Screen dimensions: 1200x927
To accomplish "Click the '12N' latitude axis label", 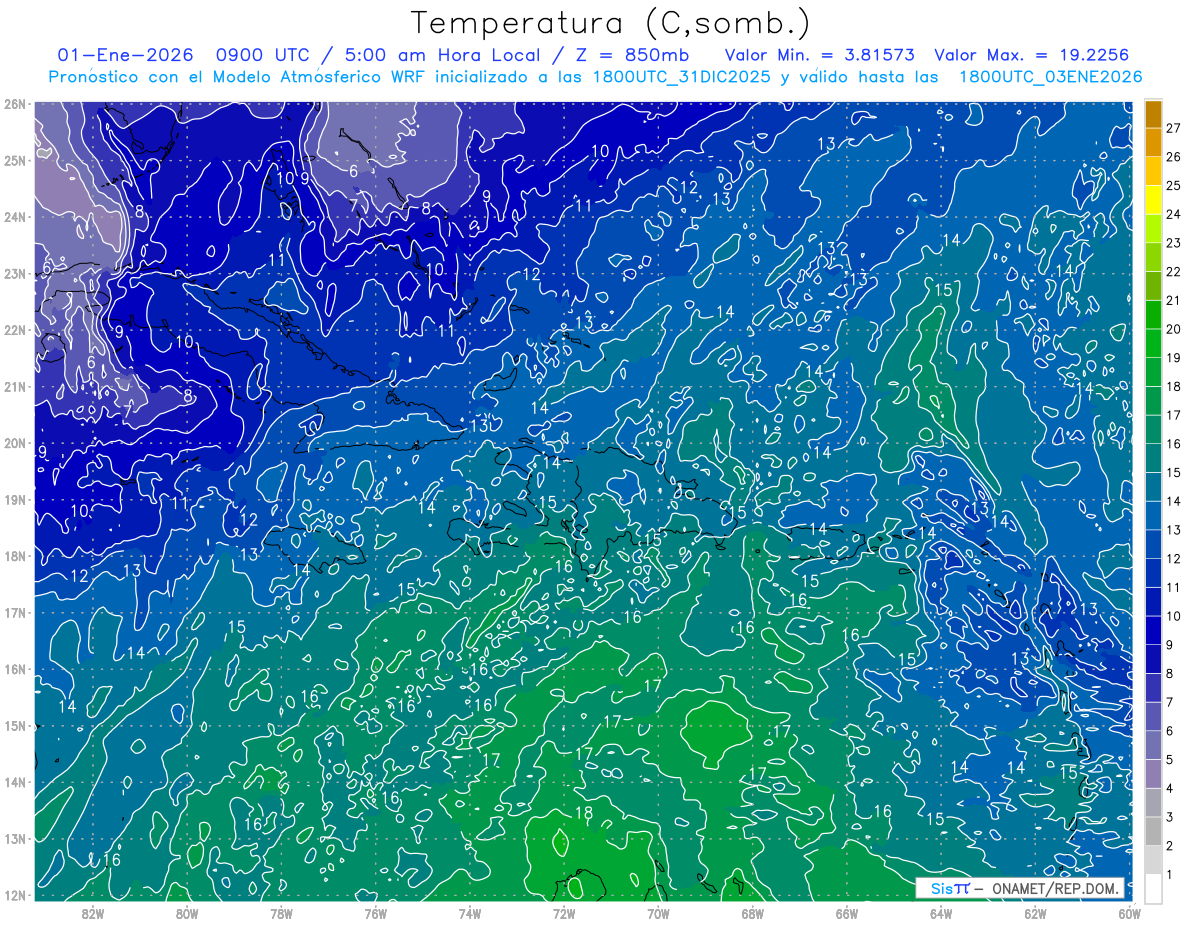I will (x=14, y=895).
